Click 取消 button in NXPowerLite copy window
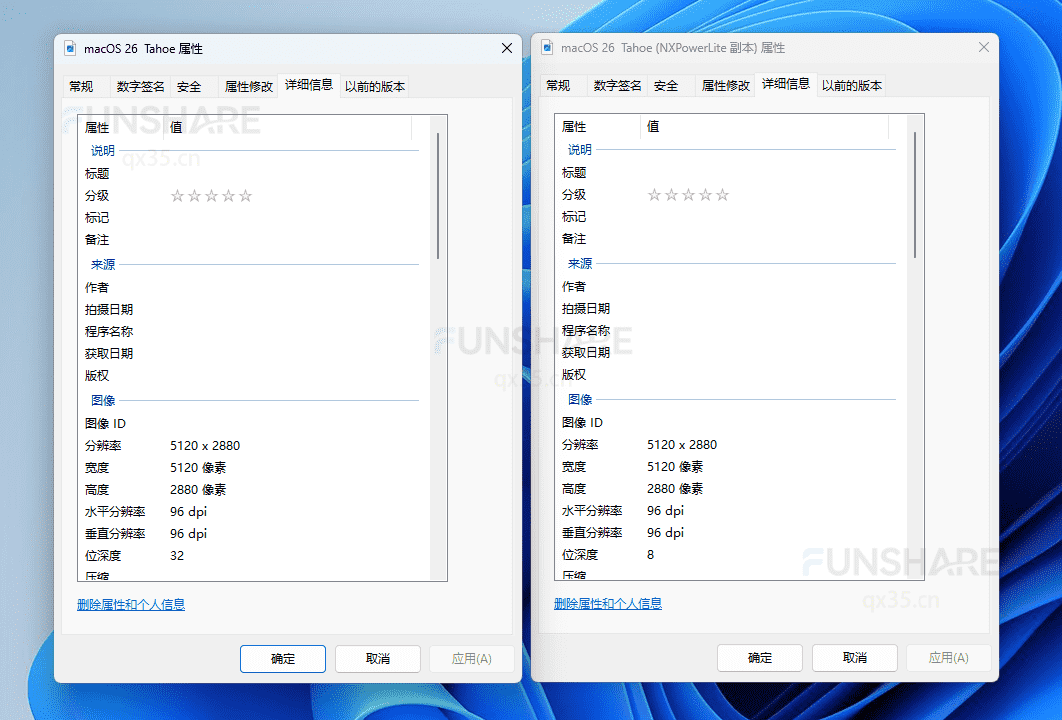Screen dimensions: 1062x720 (x=855, y=658)
